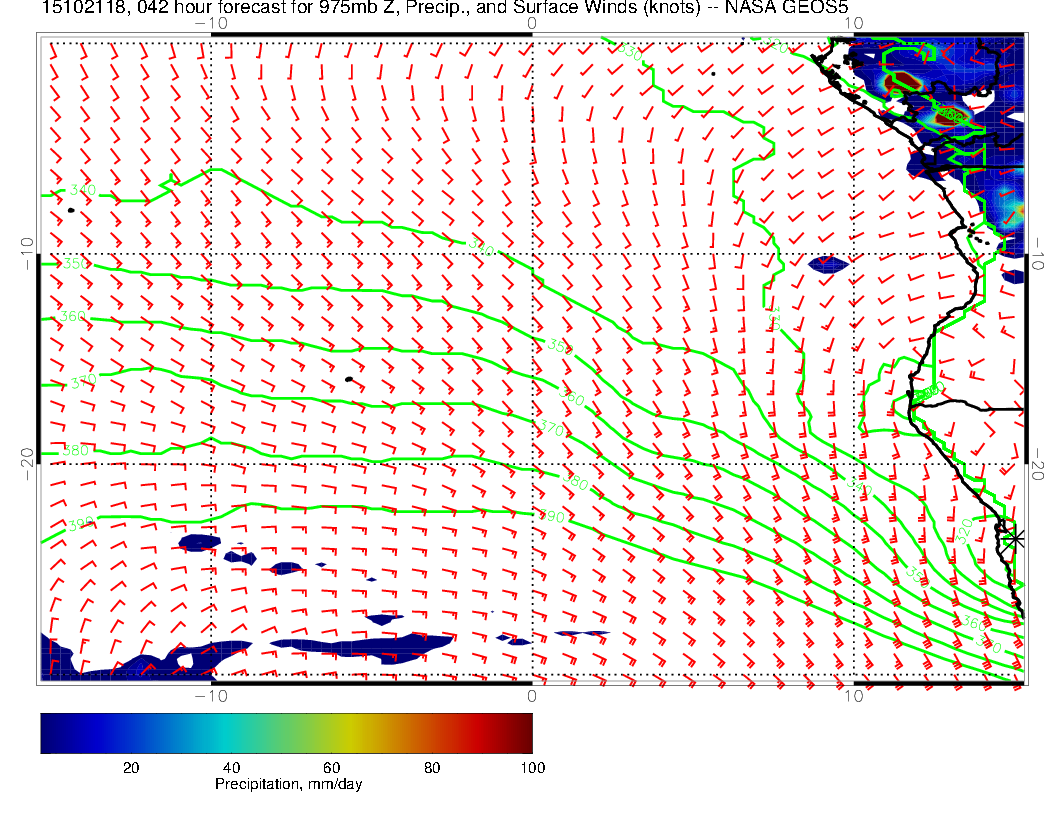This screenshot has height=816, width=1056.
Task: Click the '100' label under the color bar
Action: coord(532,767)
